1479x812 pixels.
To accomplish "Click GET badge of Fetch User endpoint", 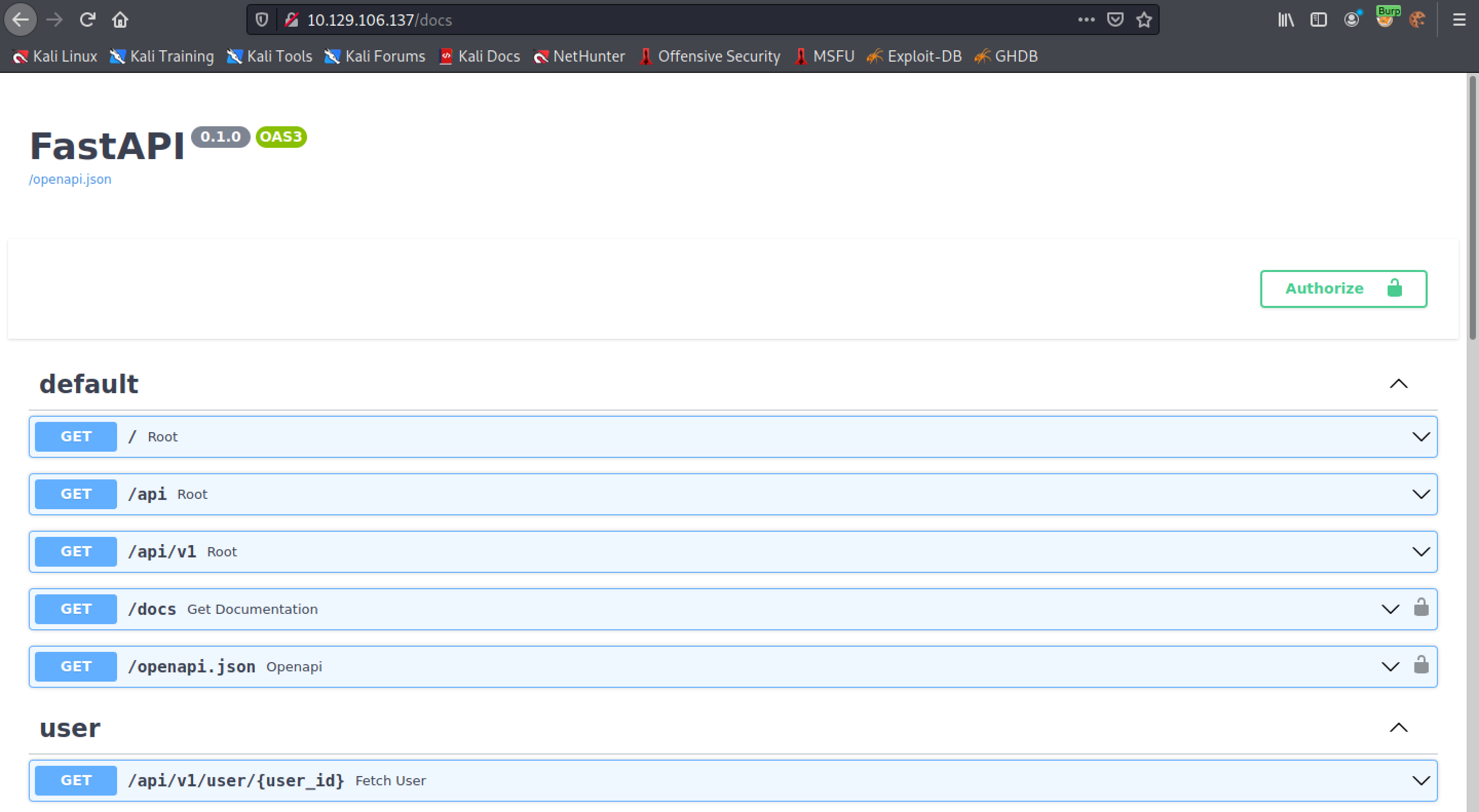I will point(76,781).
